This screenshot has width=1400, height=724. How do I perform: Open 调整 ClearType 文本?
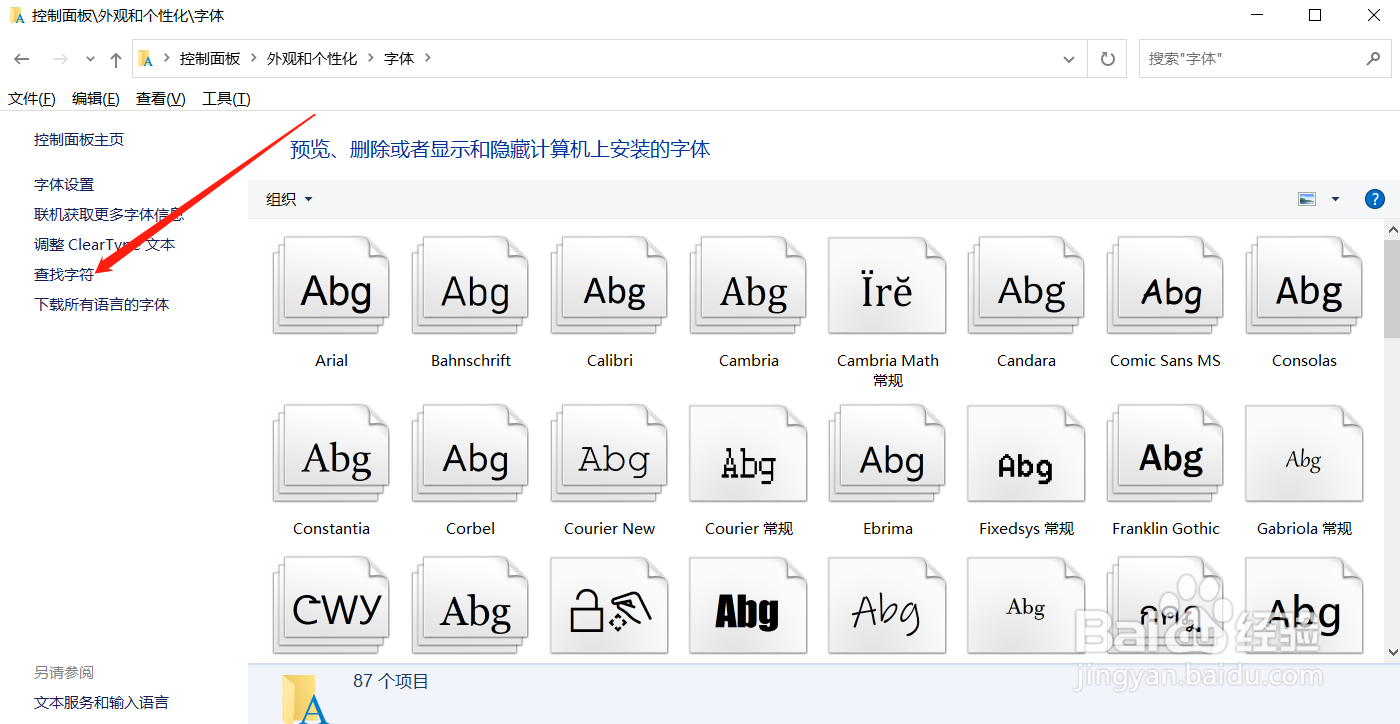pyautogui.click(x=104, y=245)
